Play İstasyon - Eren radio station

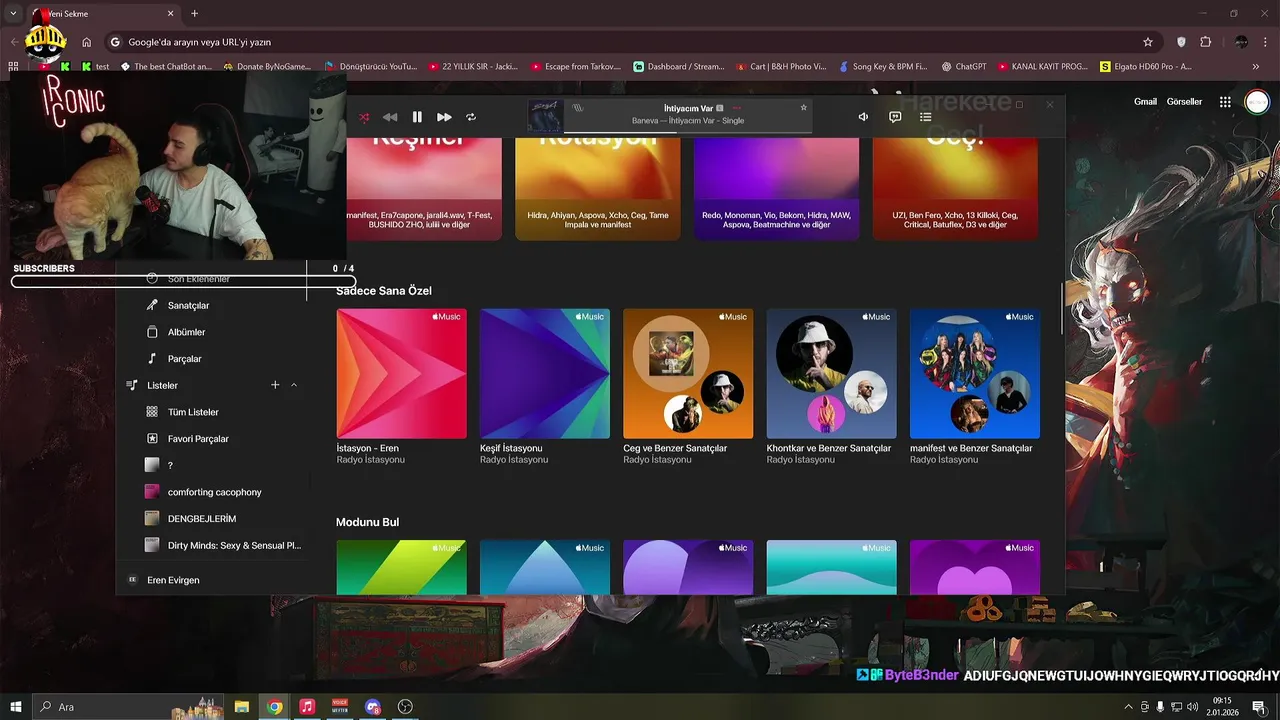401,373
